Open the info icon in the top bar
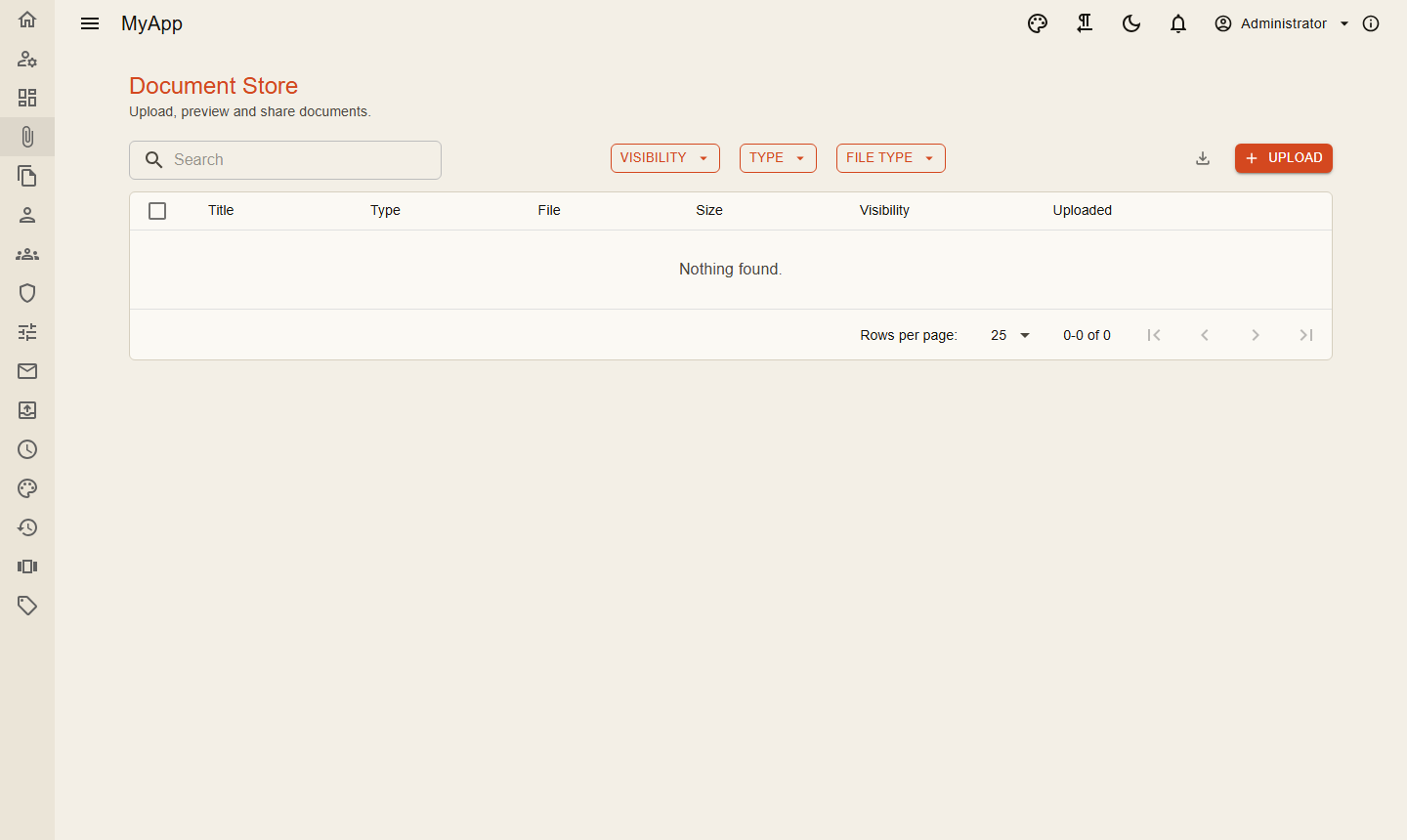The height and width of the screenshot is (840, 1407). coord(1371,23)
